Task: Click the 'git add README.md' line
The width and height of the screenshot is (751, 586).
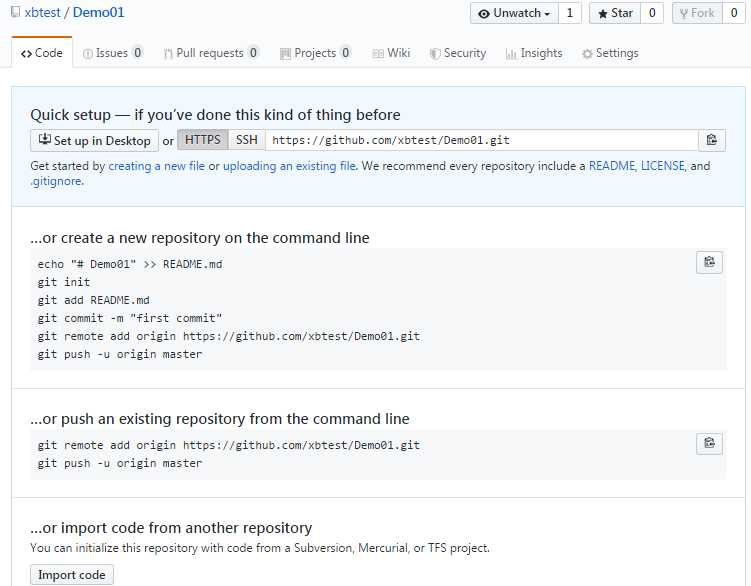Action: pyautogui.click(x=93, y=300)
